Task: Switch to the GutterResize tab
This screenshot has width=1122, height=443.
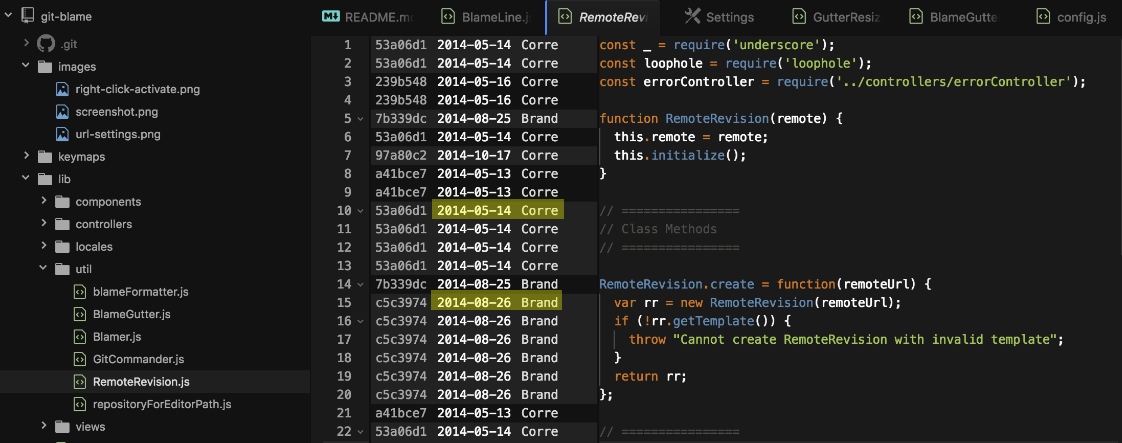Action: [838, 16]
